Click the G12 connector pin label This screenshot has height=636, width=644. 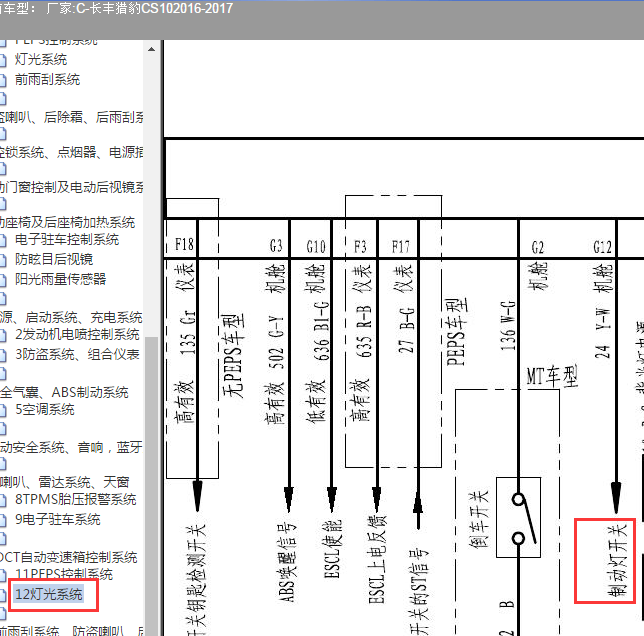pyautogui.click(x=602, y=247)
